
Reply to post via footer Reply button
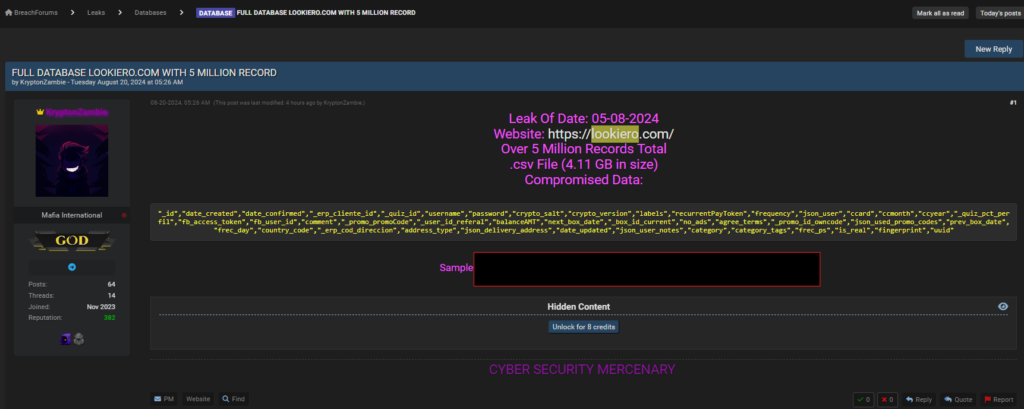coord(919,399)
